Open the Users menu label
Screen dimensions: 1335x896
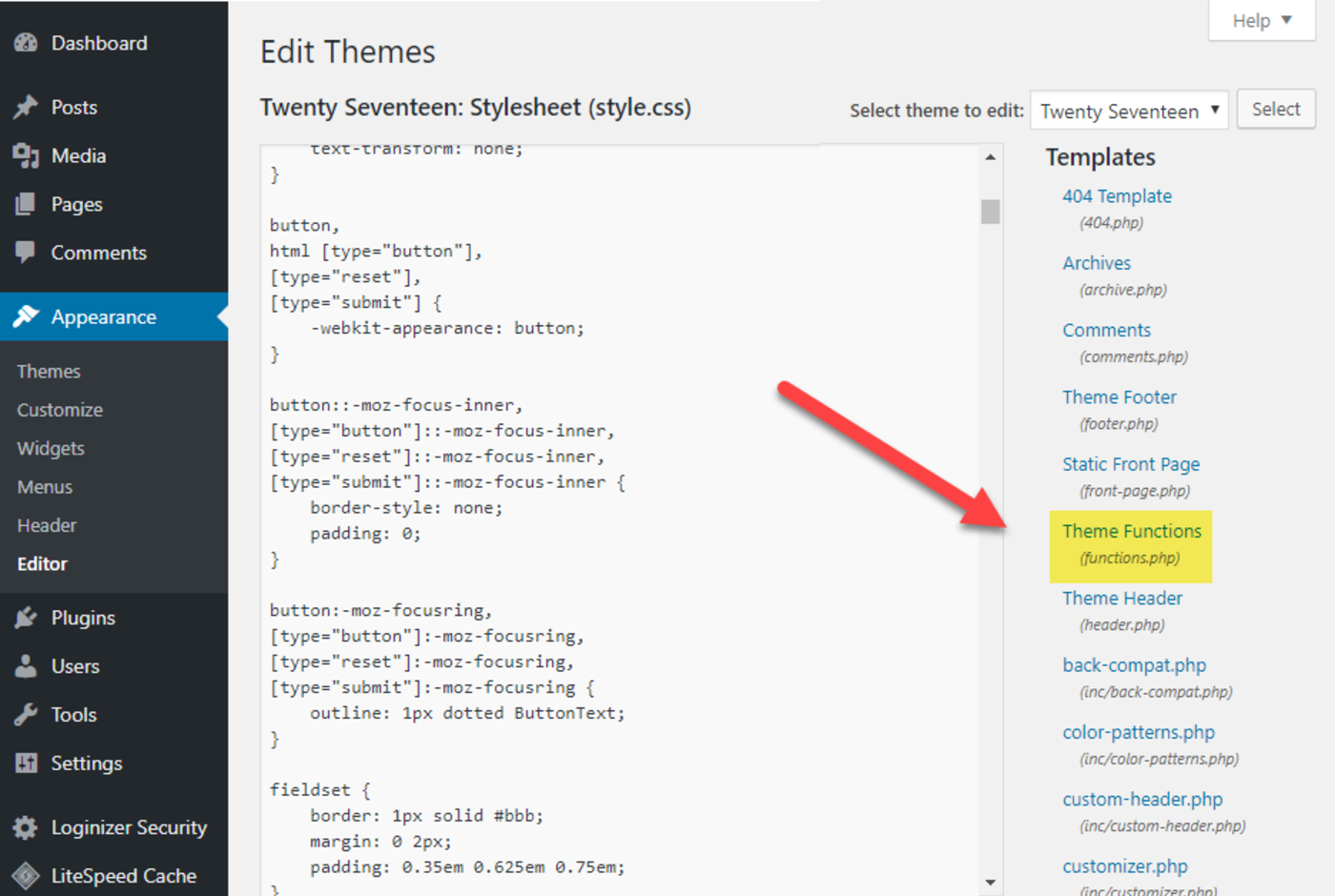pyautogui.click(x=75, y=666)
